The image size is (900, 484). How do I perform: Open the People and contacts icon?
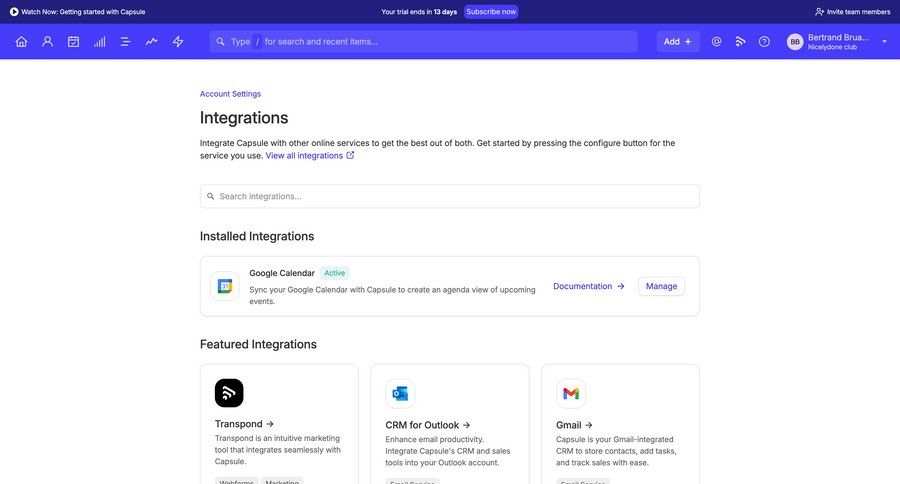tap(47, 42)
